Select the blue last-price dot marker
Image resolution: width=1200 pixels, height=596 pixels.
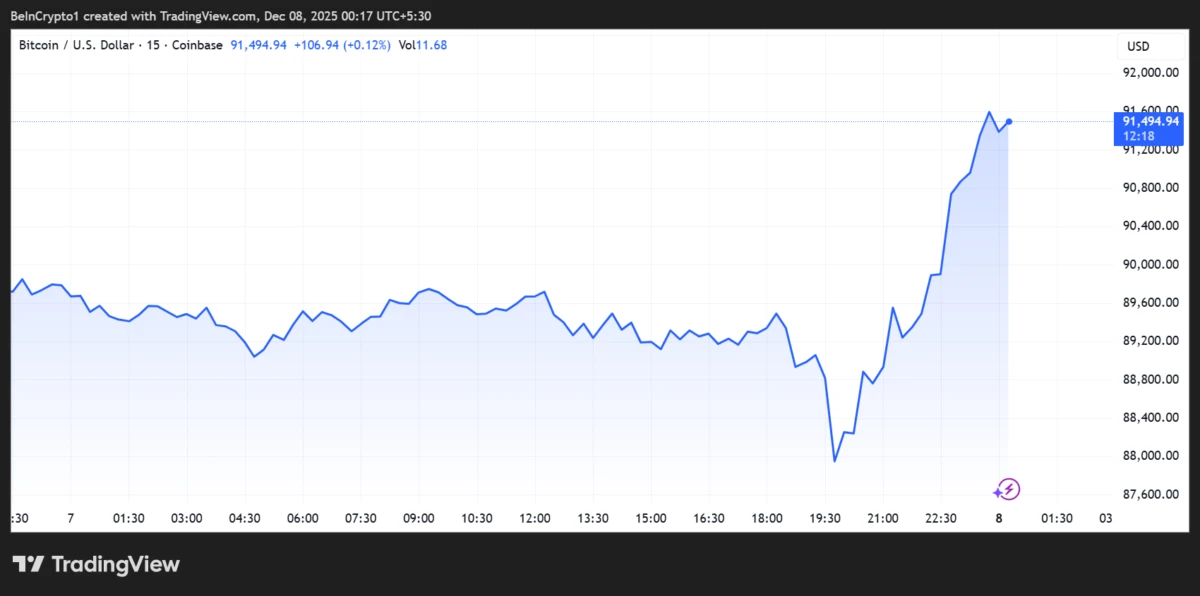[1008, 121]
